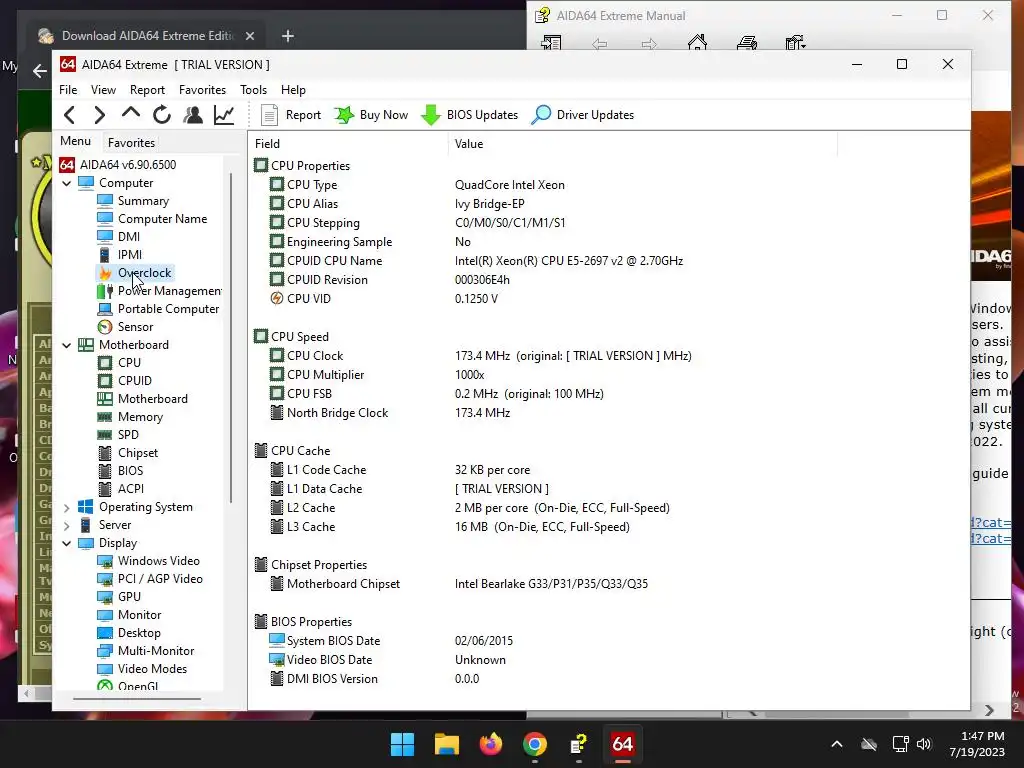Select Power Management in the tree

click(x=159, y=291)
